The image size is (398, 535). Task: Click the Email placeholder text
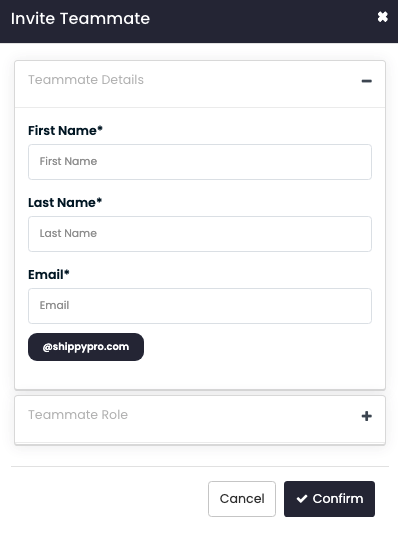[54, 305]
